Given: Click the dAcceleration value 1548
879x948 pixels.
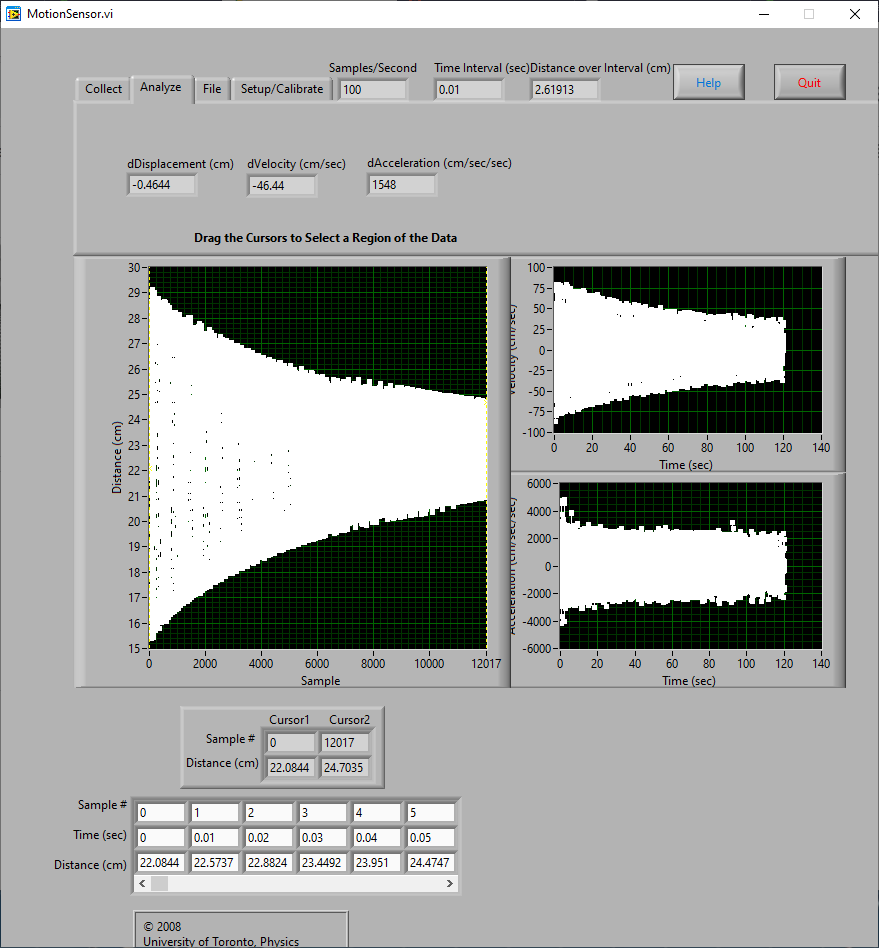Looking at the screenshot, I should (x=402, y=185).
